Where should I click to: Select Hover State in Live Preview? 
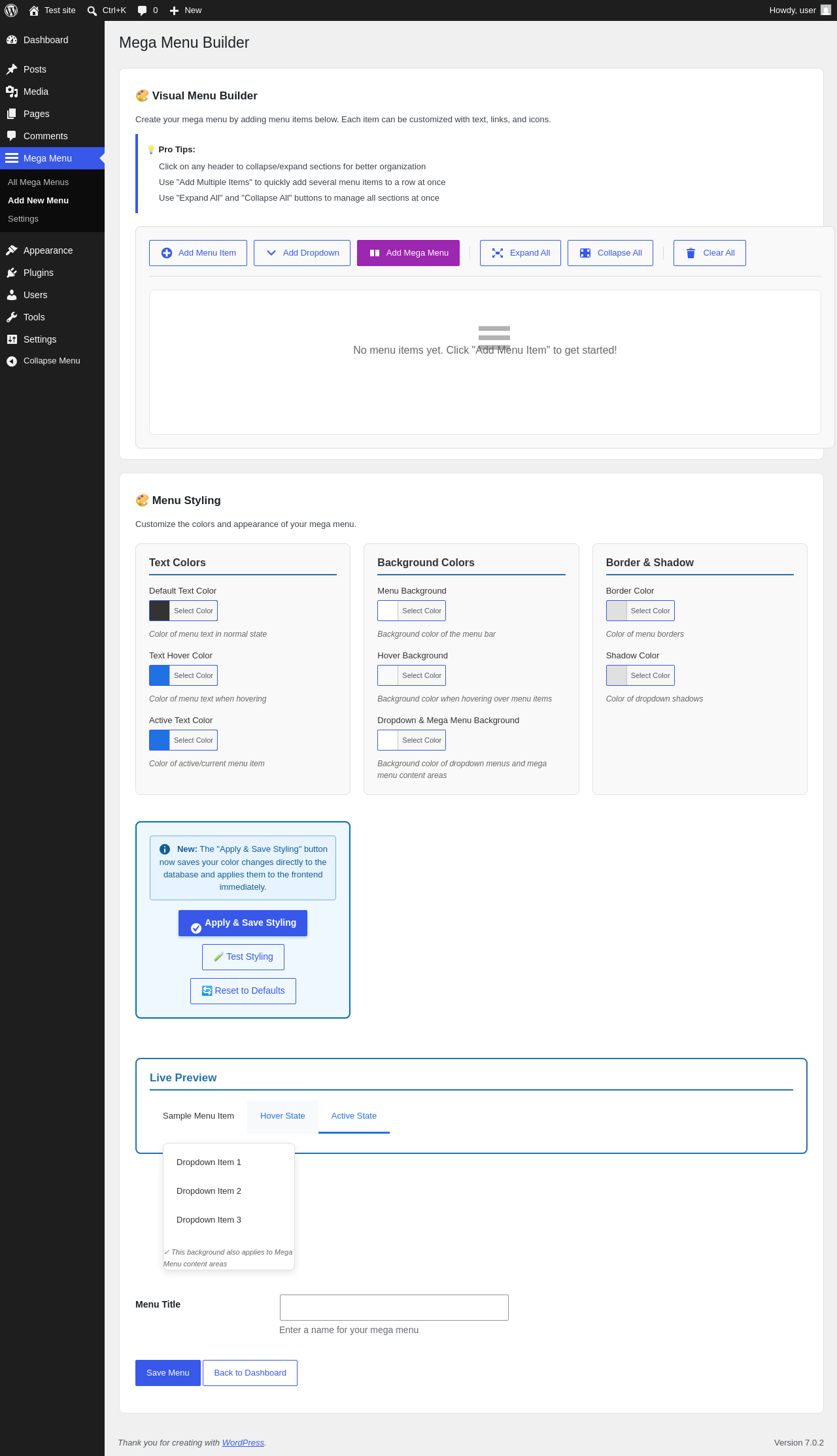282,1116
